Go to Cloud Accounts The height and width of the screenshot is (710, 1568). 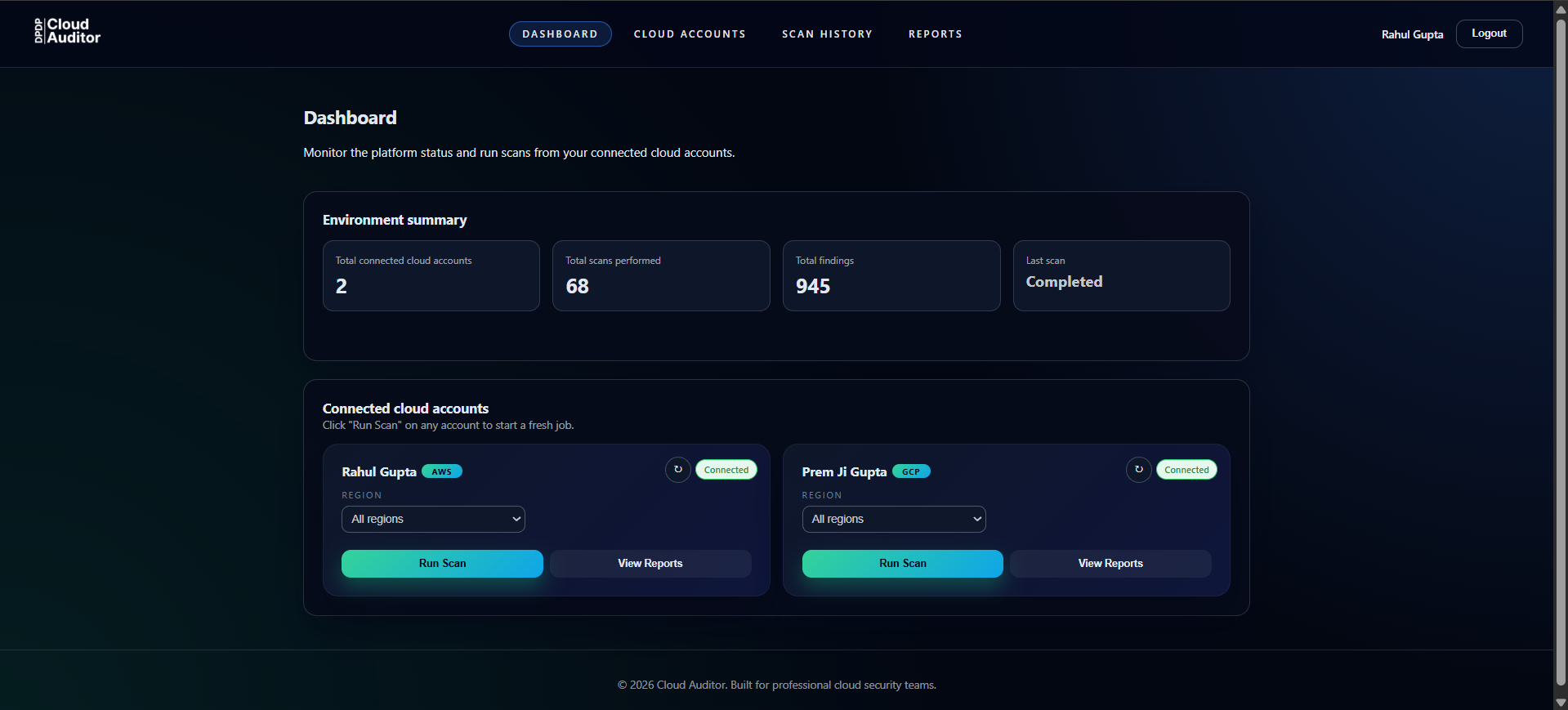(690, 34)
